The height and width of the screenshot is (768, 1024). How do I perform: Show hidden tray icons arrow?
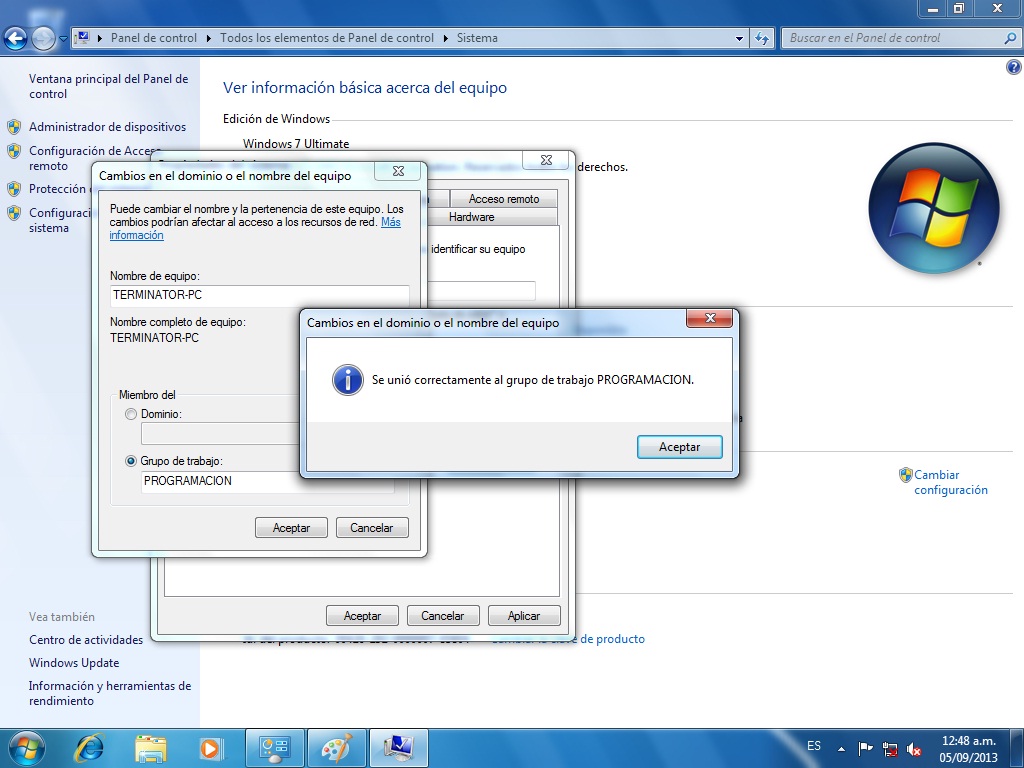pyautogui.click(x=841, y=748)
